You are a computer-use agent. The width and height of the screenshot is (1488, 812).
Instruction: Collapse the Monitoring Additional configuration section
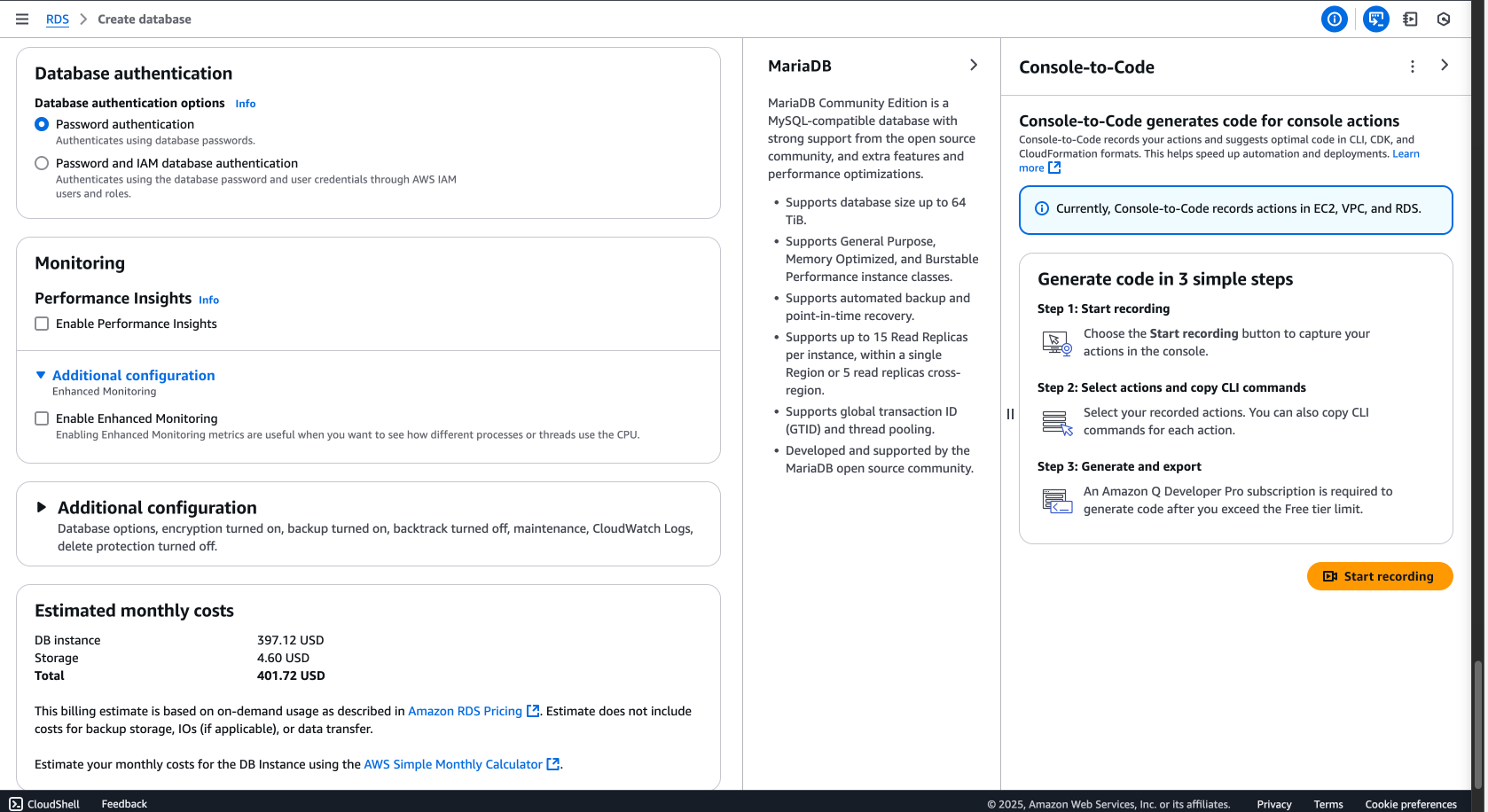click(125, 375)
